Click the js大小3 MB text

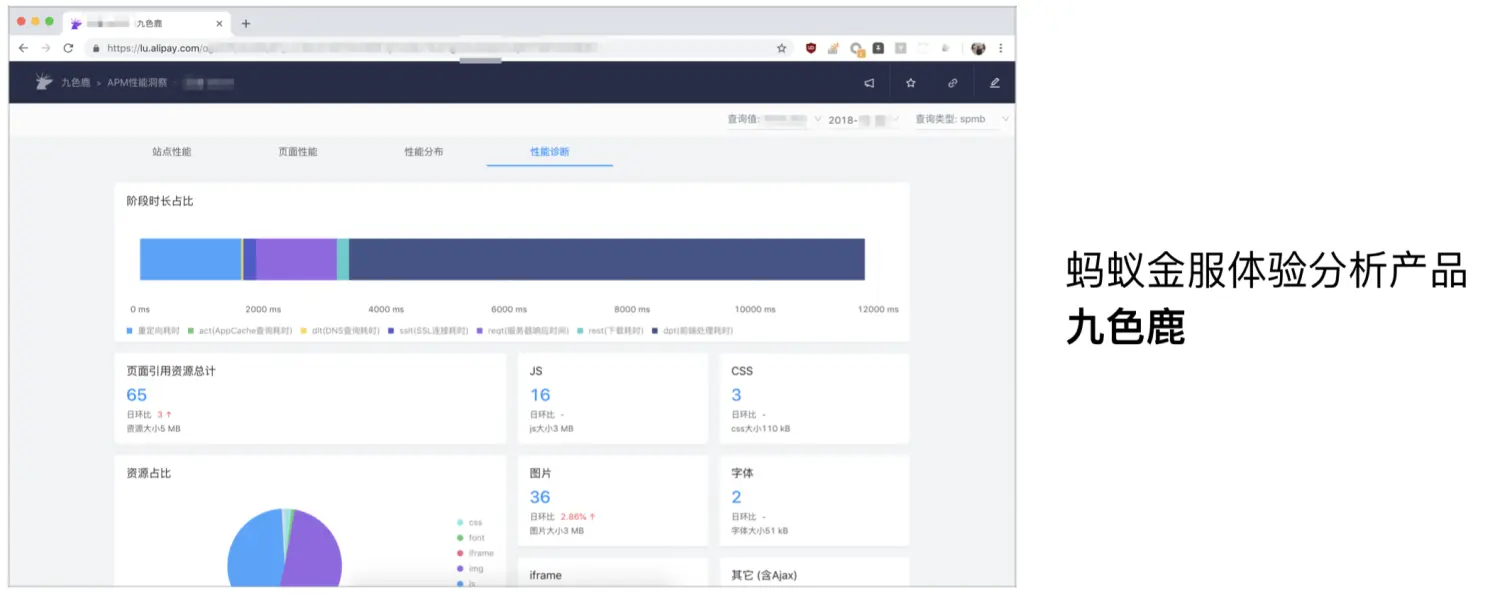tap(552, 429)
